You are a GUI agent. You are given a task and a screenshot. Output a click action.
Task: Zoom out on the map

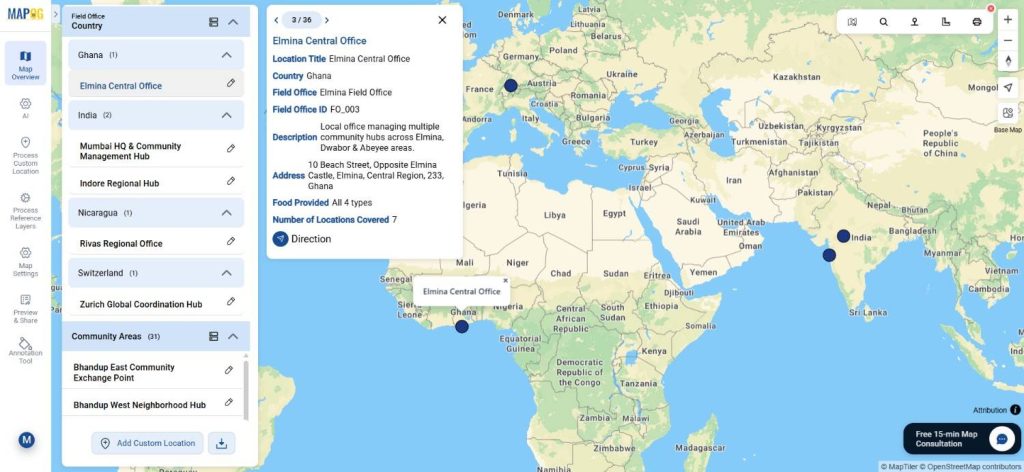(x=1008, y=40)
